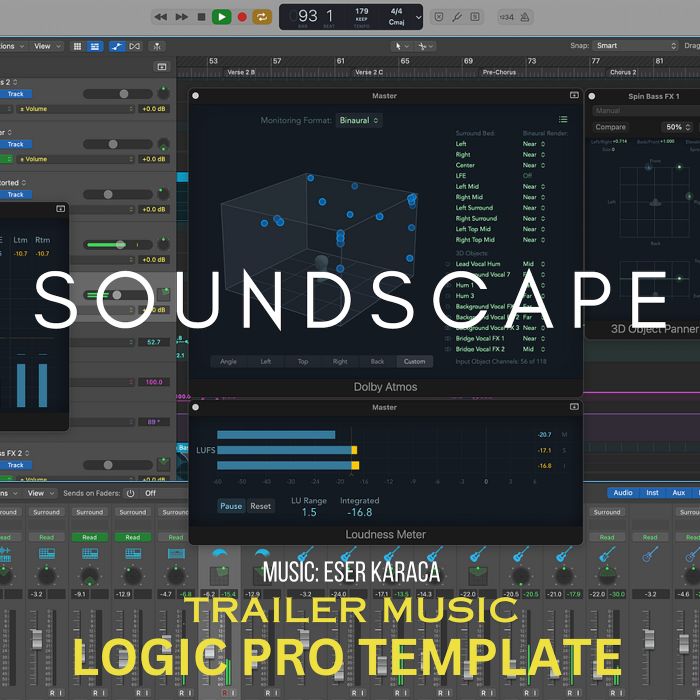Click the Read button on the -9.1 strip

tap(90, 538)
